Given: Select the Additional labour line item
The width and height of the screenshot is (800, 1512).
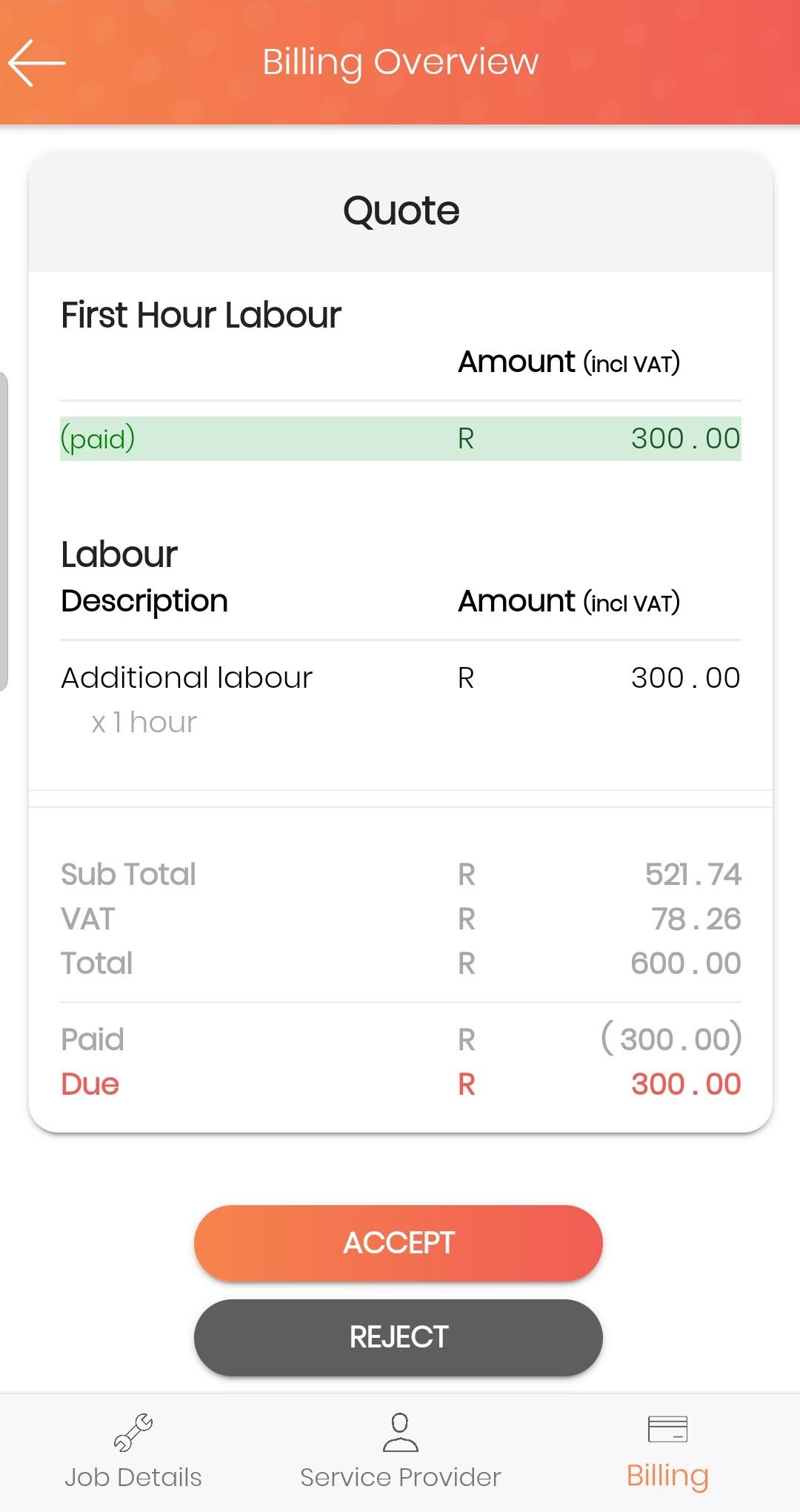Looking at the screenshot, I should [x=401, y=700].
